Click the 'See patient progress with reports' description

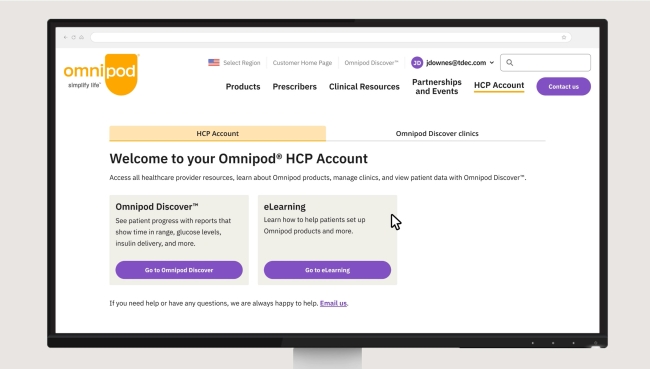pyautogui.click(x=173, y=232)
